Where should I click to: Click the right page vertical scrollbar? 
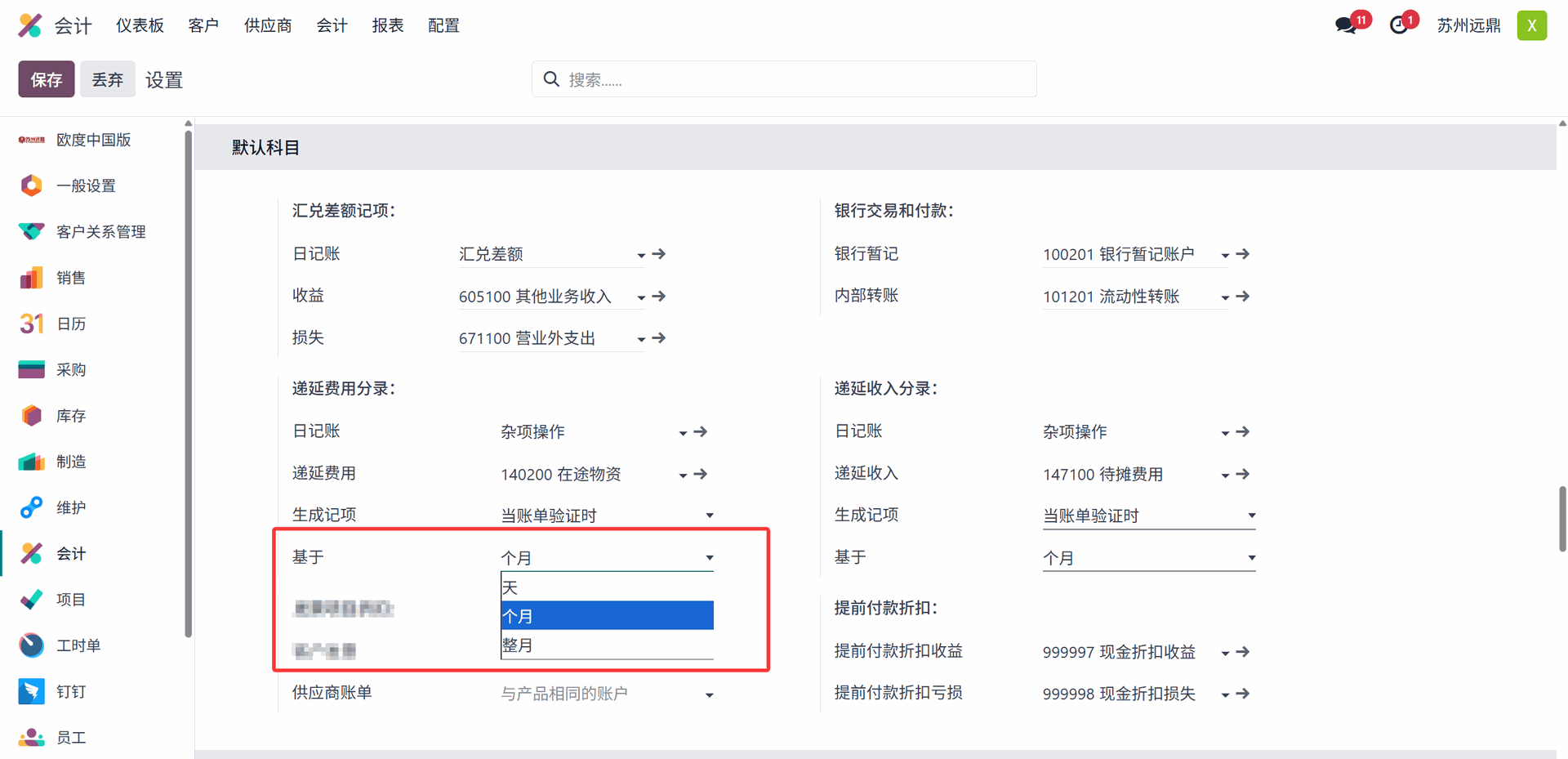coord(1561,519)
